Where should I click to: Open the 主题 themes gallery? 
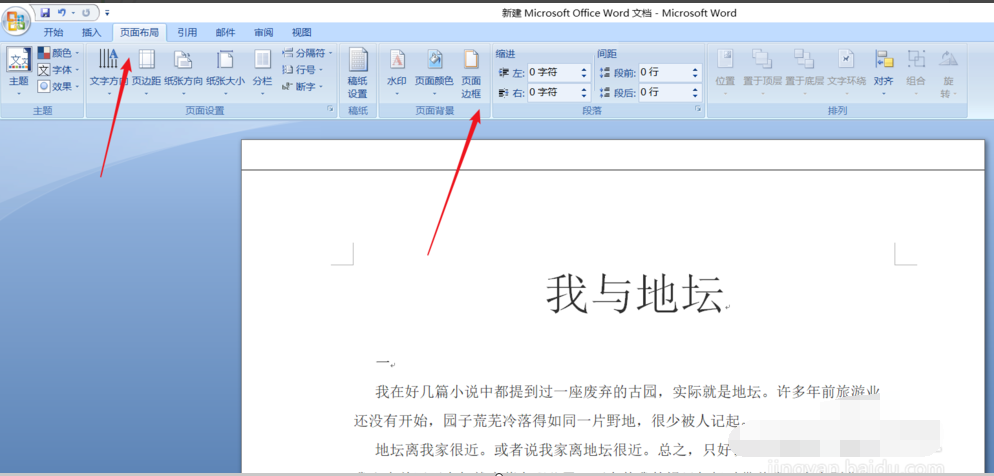pyautogui.click(x=18, y=72)
